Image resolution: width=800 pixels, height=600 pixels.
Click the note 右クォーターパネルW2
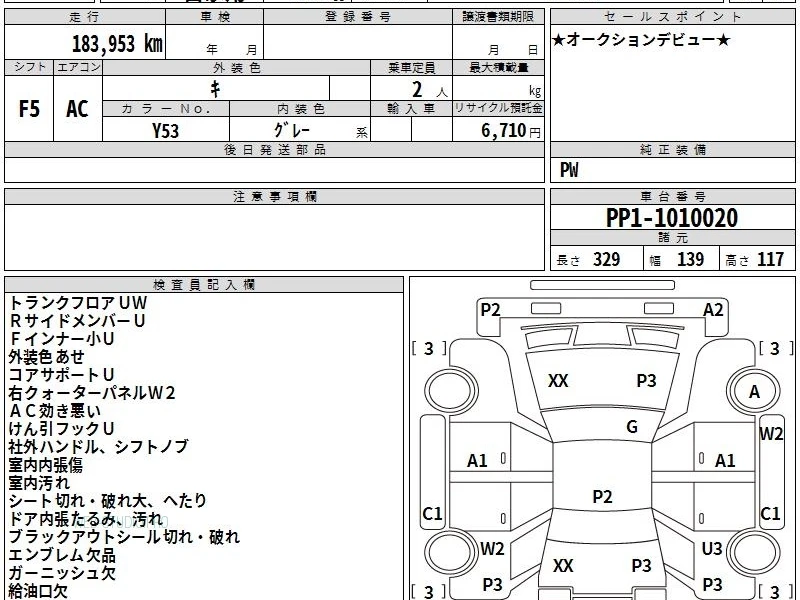92,393
